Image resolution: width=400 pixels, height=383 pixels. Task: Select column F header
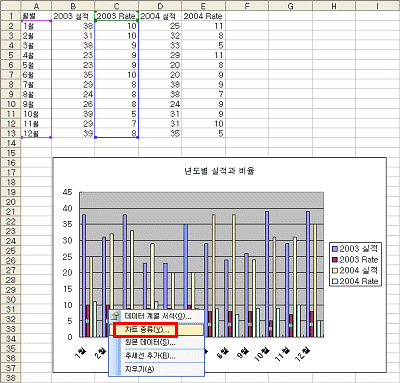coord(247,6)
